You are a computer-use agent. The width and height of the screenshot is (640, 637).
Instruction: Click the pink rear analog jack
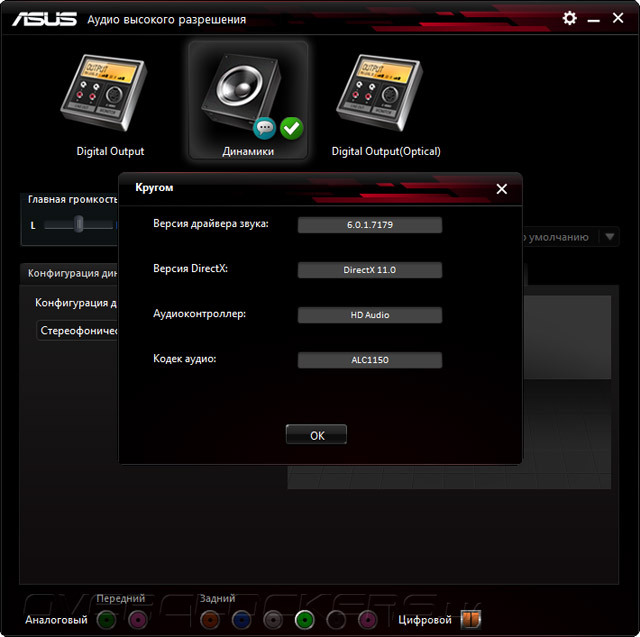tap(368, 620)
